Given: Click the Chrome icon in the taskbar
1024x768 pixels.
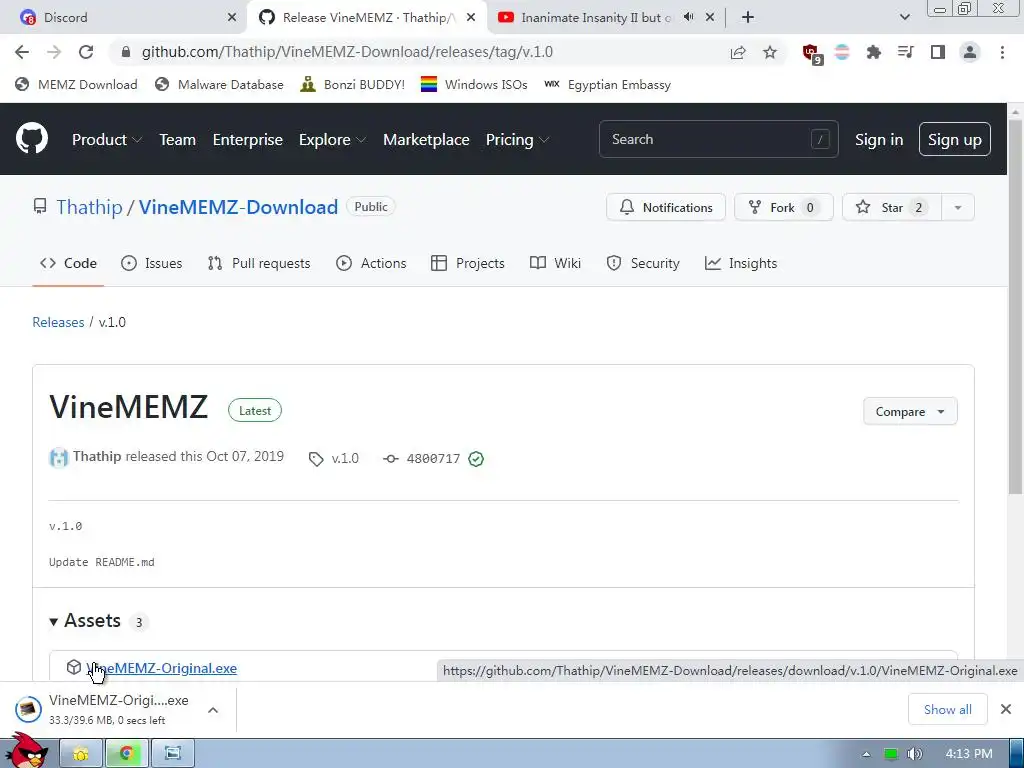Looking at the screenshot, I should click(127, 754).
